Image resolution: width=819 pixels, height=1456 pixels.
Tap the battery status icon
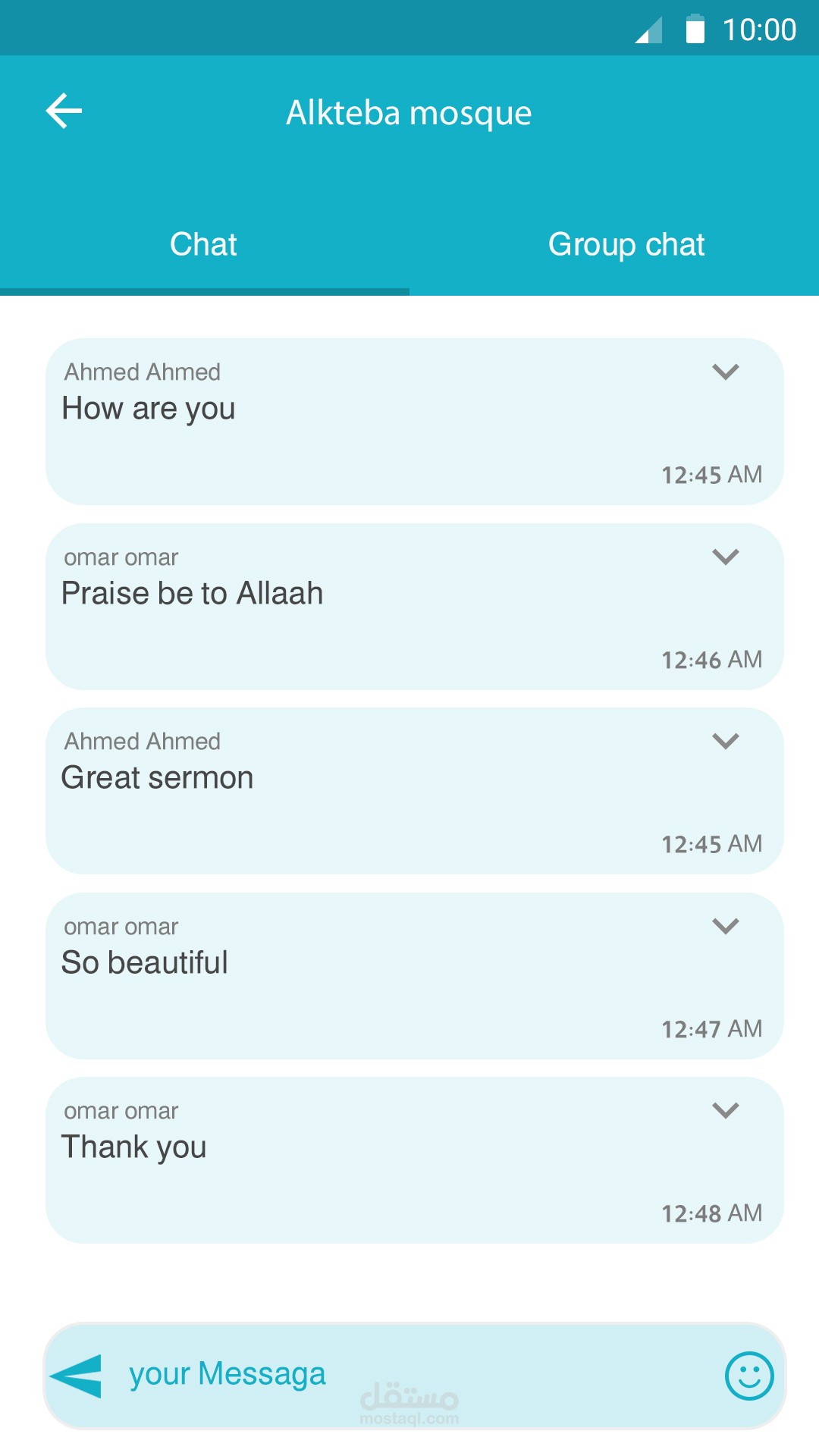(695, 30)
